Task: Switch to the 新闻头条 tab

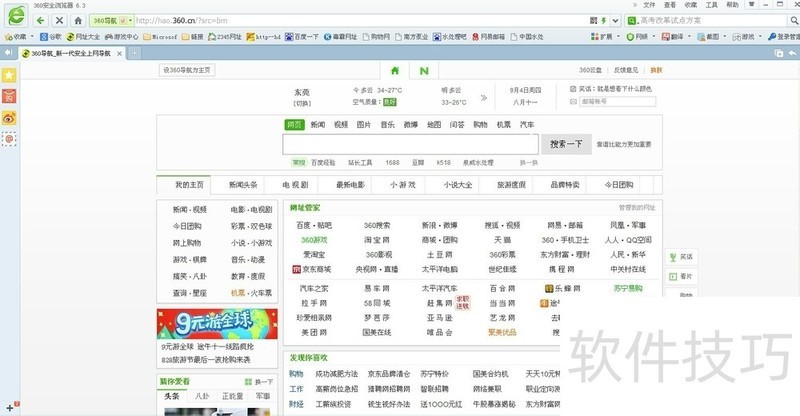Action: (243, 185)
